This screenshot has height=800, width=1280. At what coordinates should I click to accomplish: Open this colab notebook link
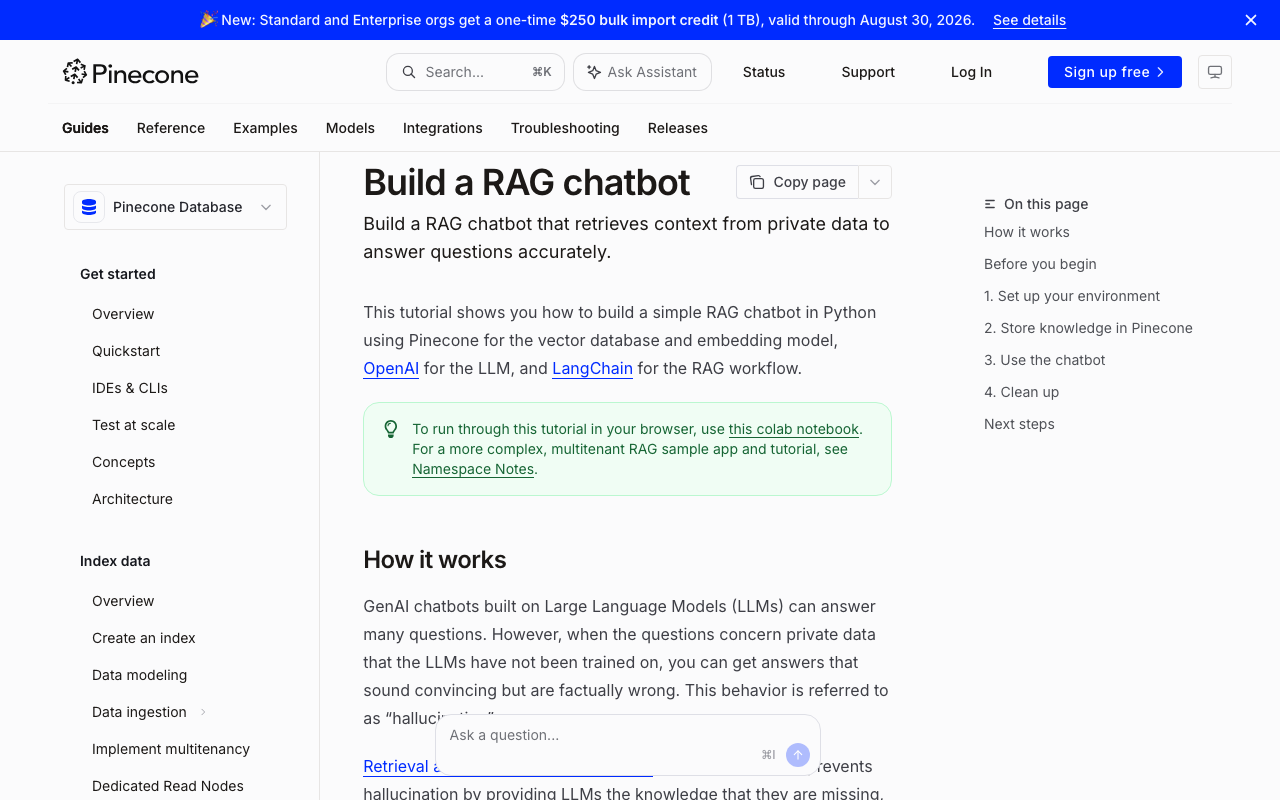794,429
